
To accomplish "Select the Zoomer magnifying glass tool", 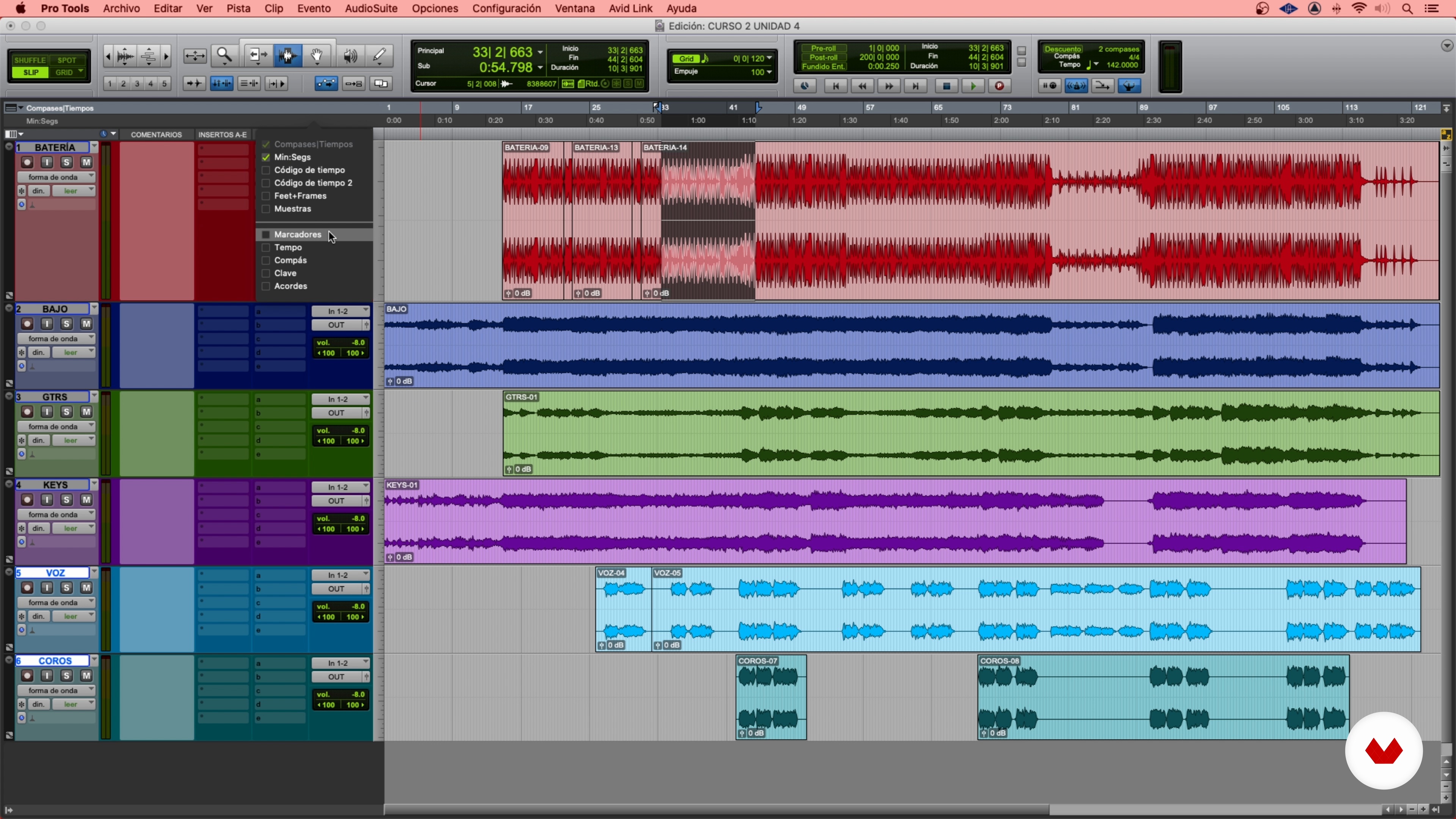I will 224,55.
